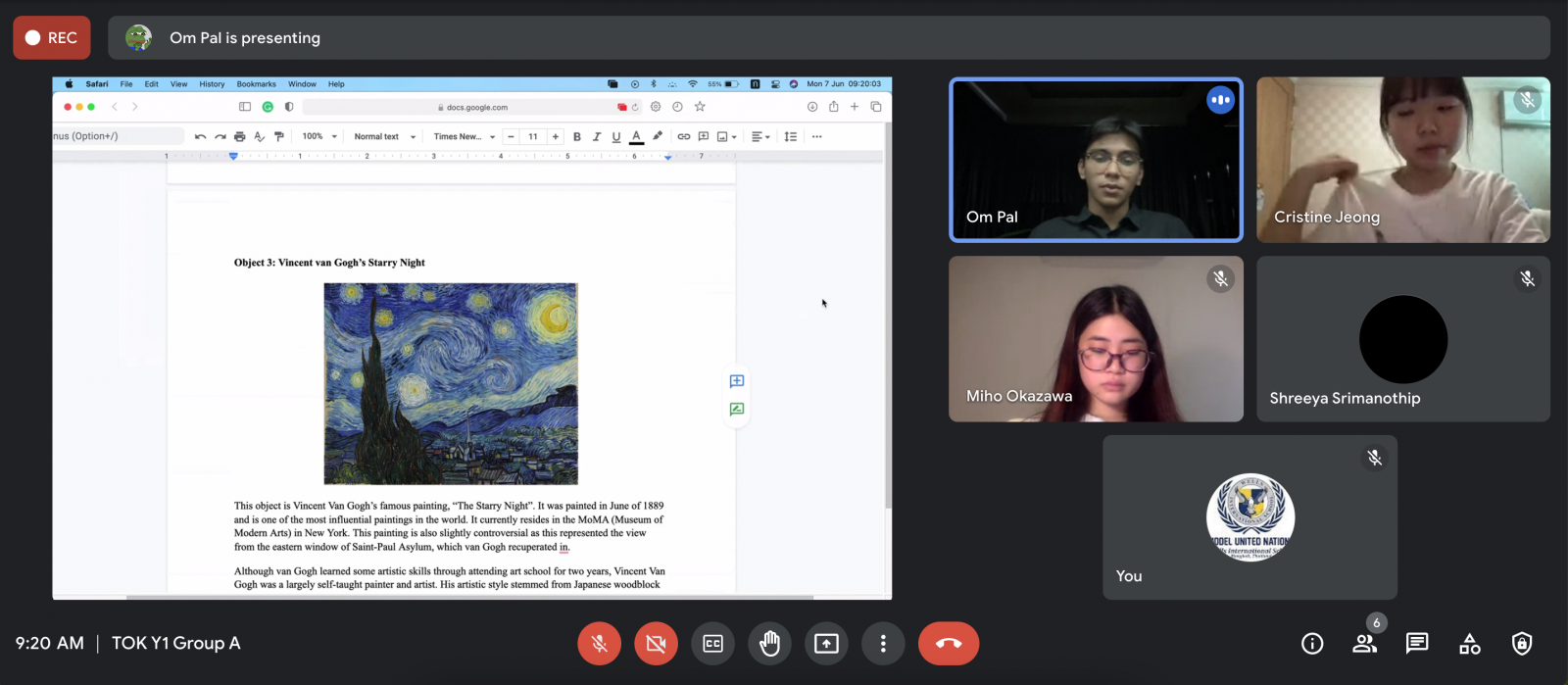
Task: Click the add comment icon beside the document
Action: [x=737, y=381]
